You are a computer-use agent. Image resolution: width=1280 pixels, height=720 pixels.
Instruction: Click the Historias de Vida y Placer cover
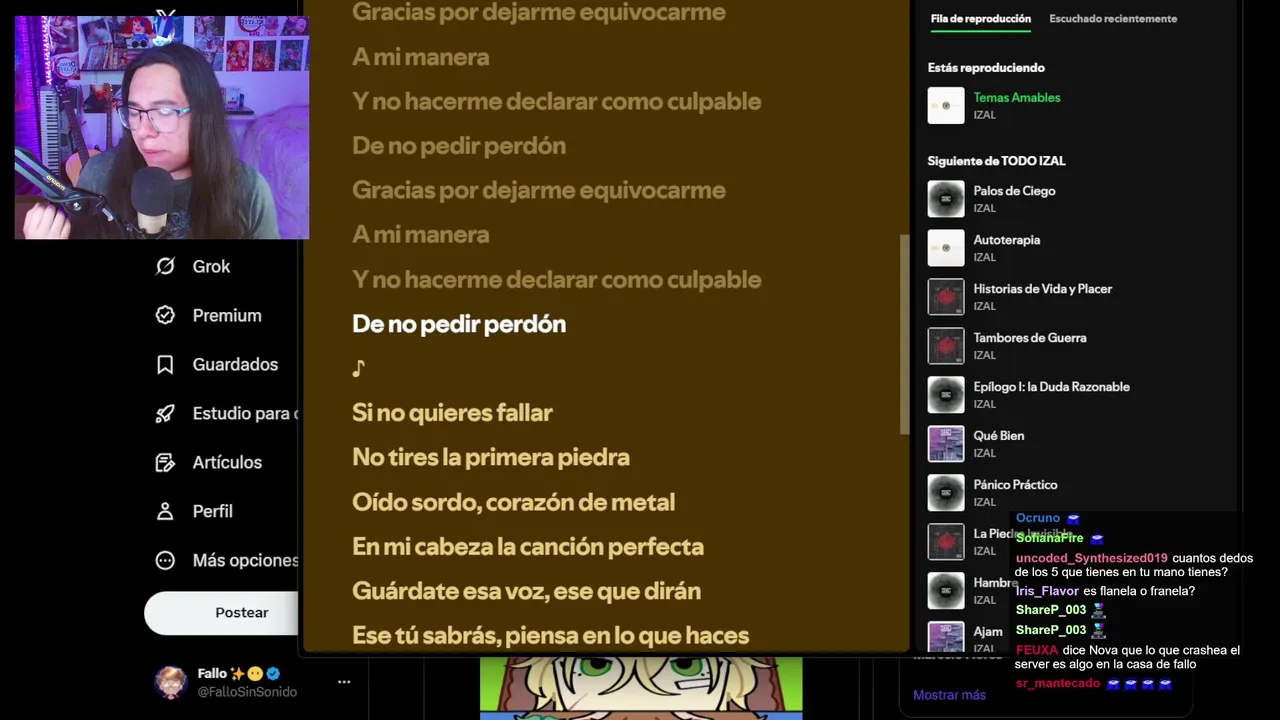946,296
